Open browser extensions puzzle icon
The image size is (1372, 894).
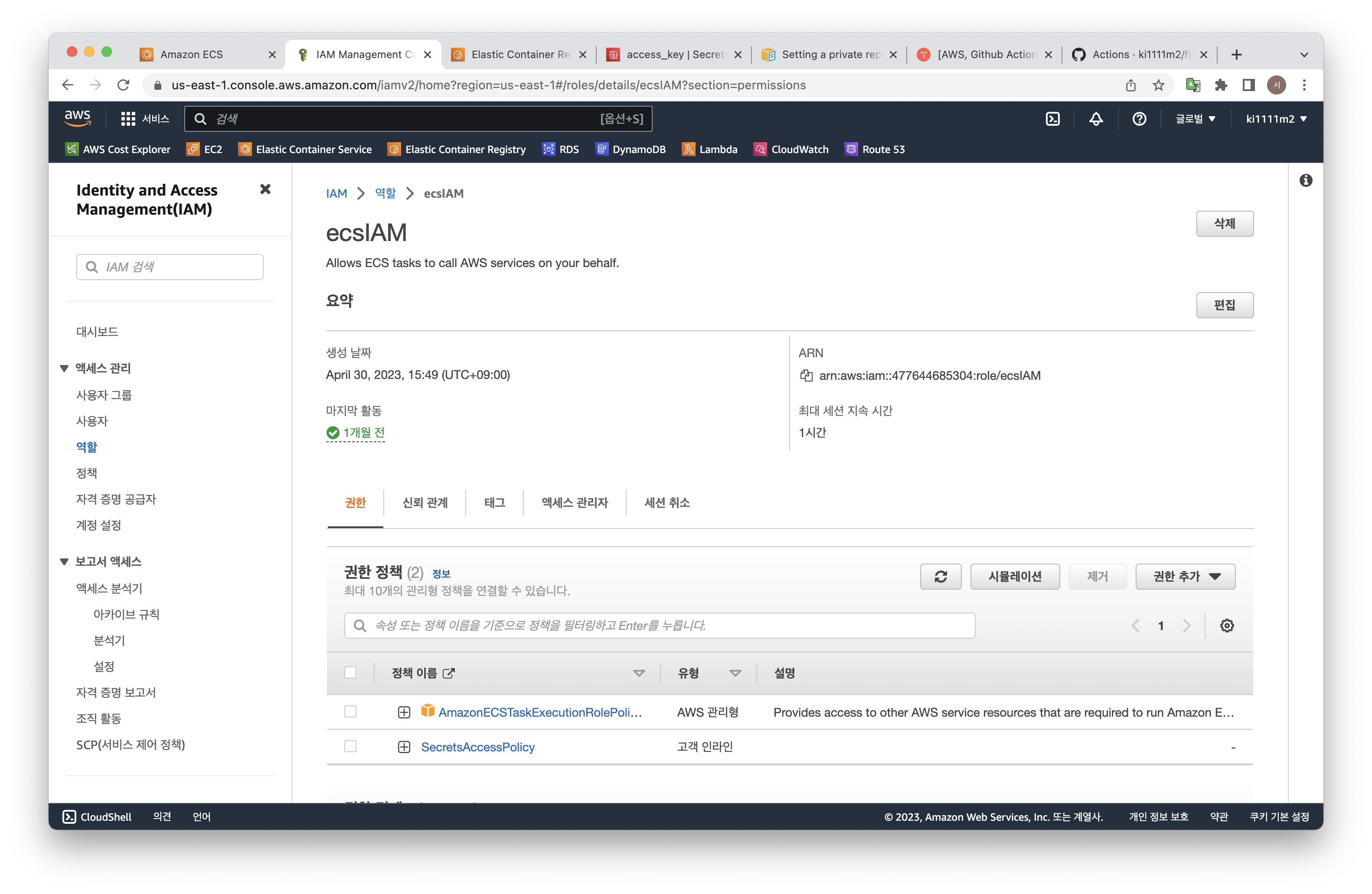pyautogui.click(x=1220, y=85)
